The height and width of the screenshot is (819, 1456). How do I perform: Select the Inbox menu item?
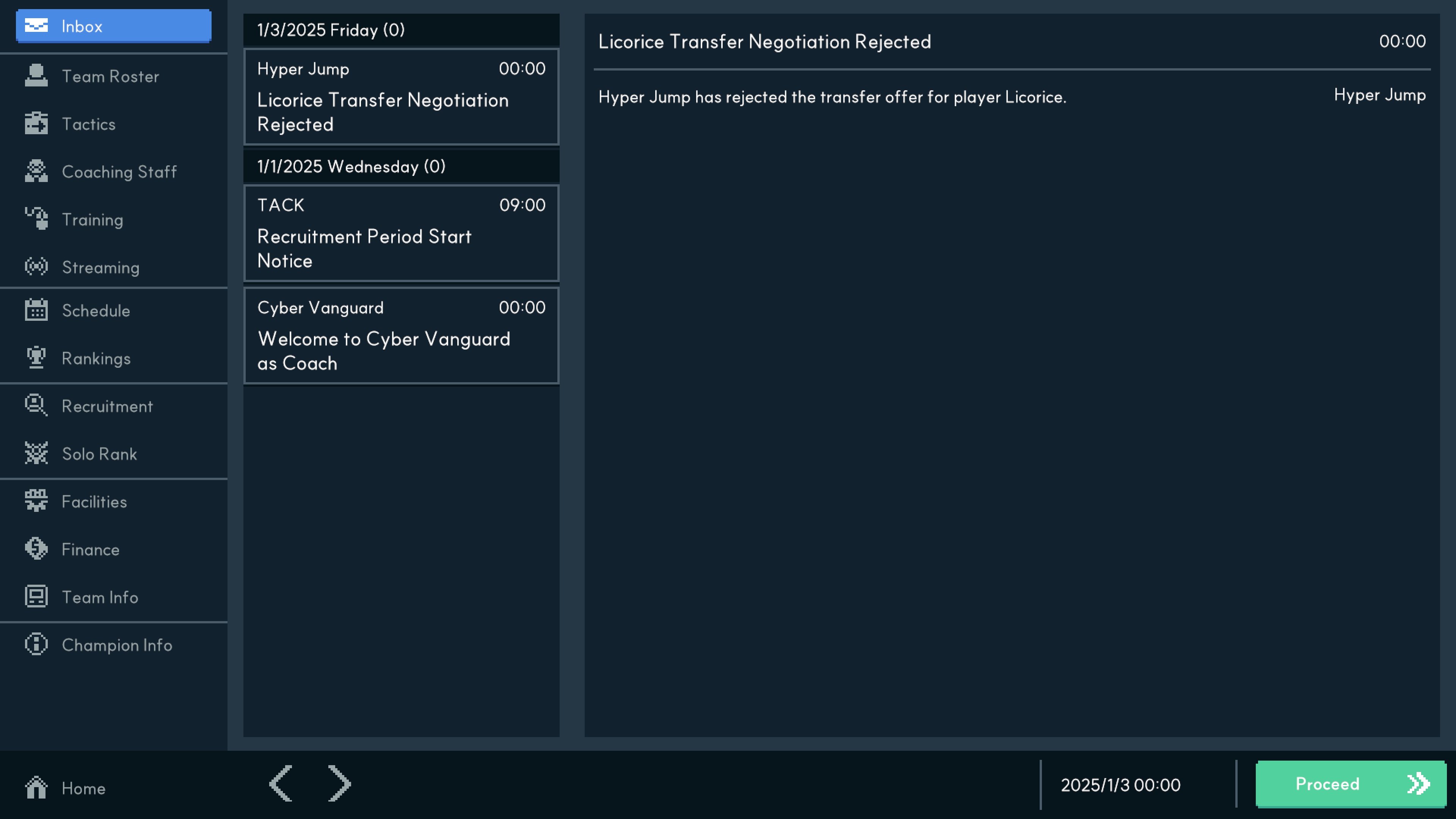click(x=114, y=26)
